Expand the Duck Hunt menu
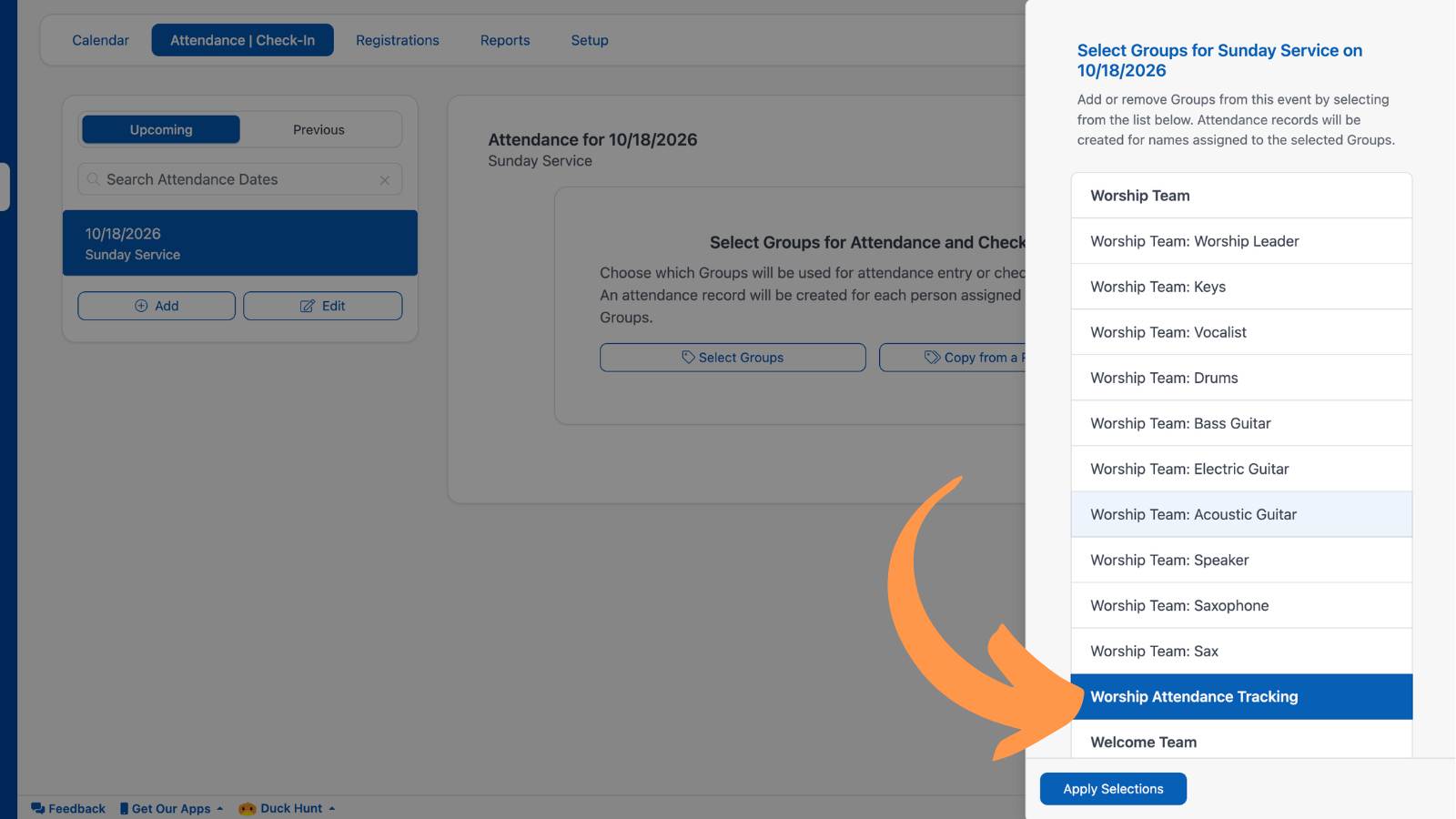The width and height of the screenshot is (1456, 819). [x=288, y=808]
